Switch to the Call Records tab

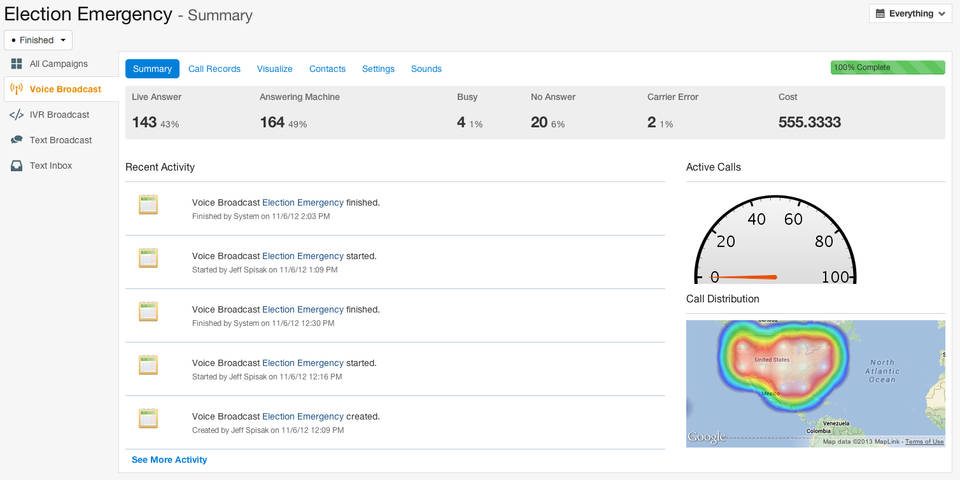click(x=214, y=69)
